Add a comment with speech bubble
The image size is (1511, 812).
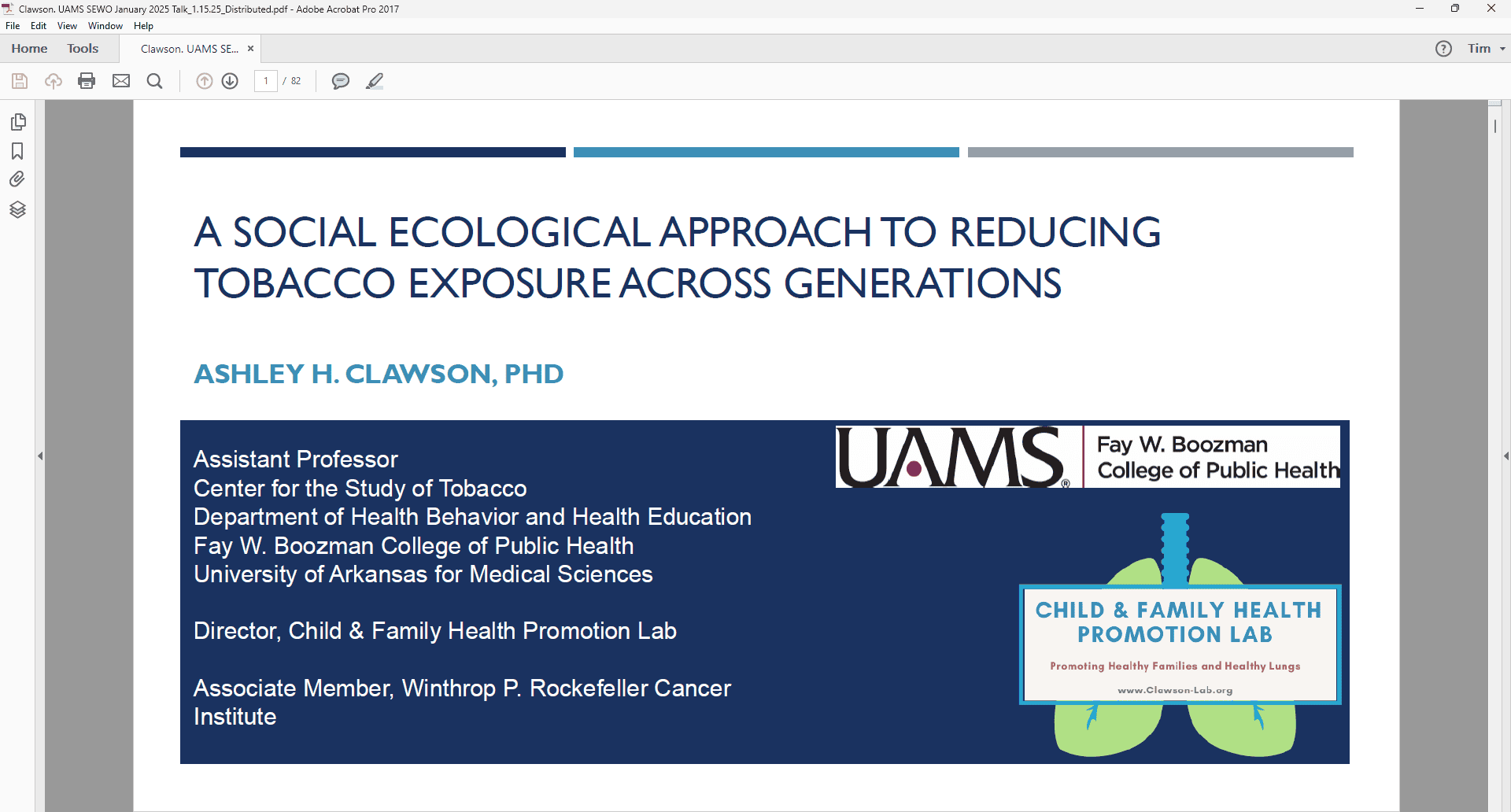pyautogui.click(x=340, y=81)
